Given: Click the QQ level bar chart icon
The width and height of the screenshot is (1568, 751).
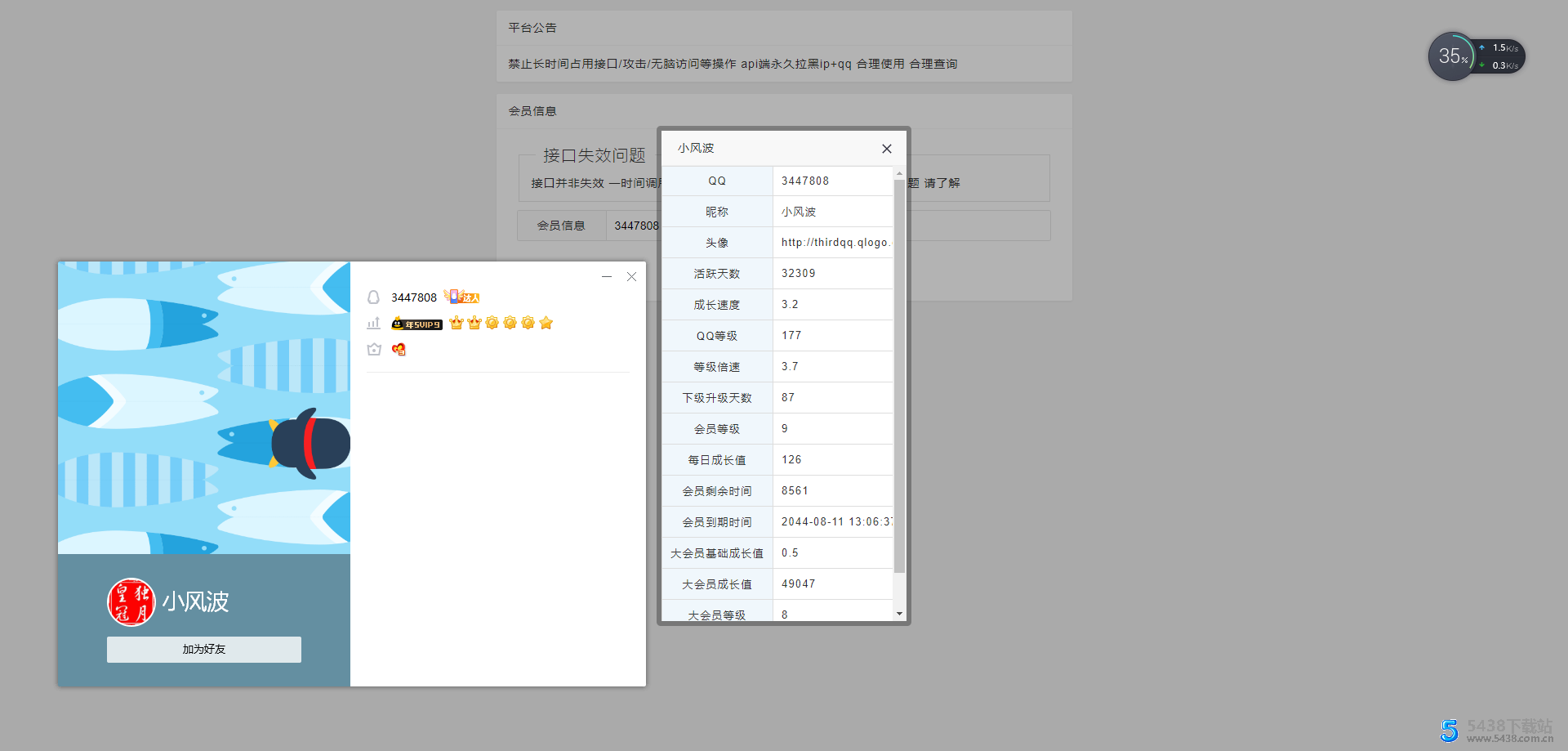Looking at the screenshot, I should click(374, 323).
